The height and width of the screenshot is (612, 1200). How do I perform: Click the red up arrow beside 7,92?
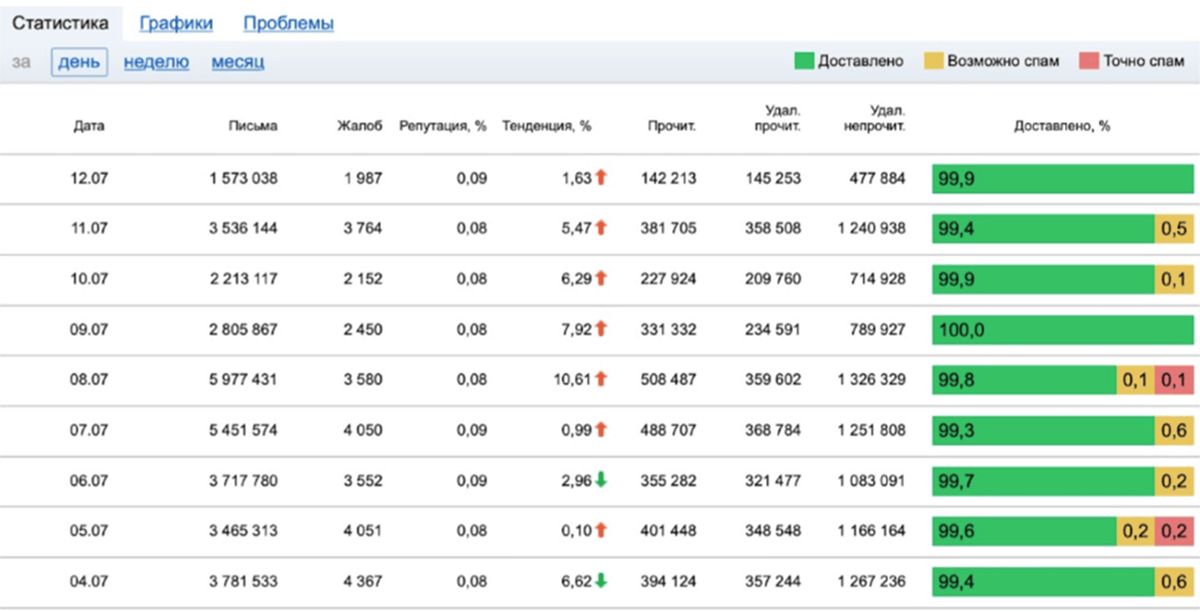pos(601,329)
